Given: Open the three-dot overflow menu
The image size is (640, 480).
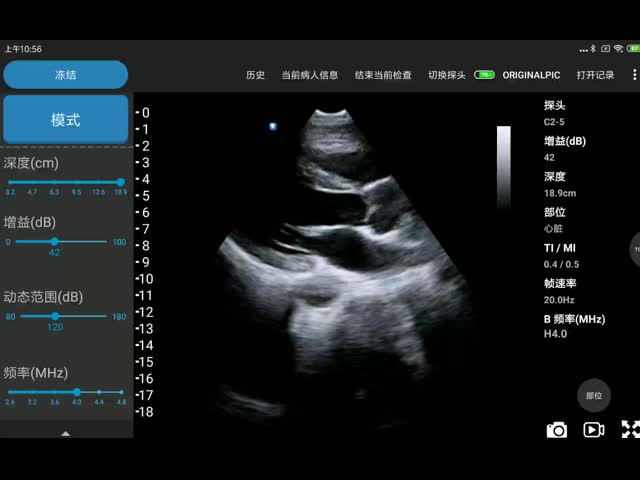Looking at the screenshot, I should coord(634,75).
